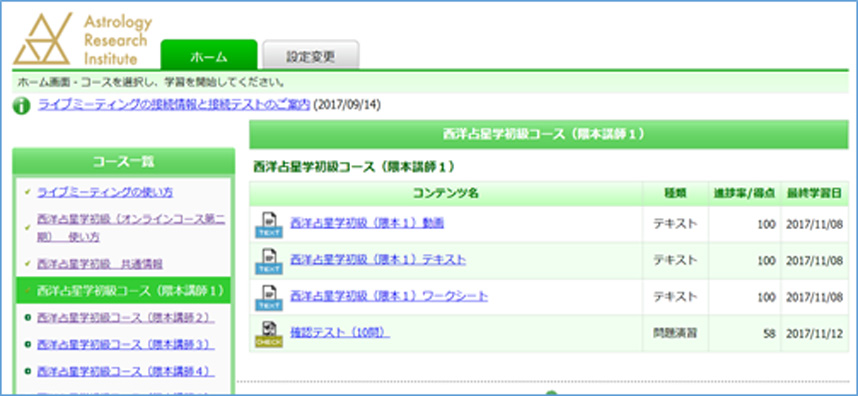
Task: Click the テキスト type cell in 動画 row
Action: [675, 224]
